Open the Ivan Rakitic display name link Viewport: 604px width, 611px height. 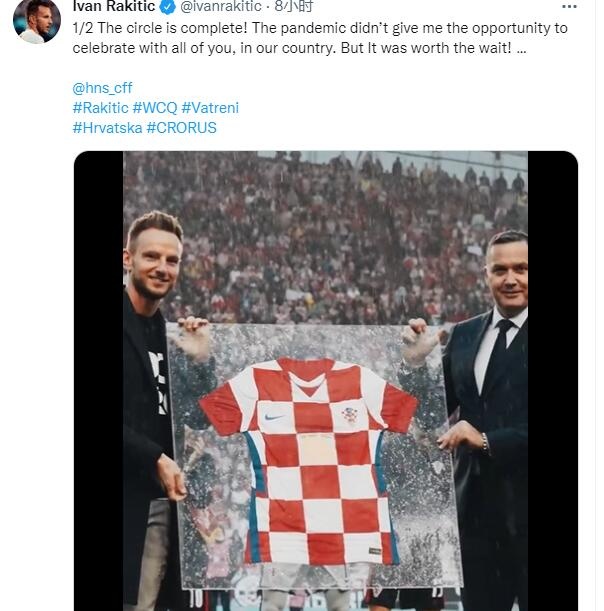point(114,7)
